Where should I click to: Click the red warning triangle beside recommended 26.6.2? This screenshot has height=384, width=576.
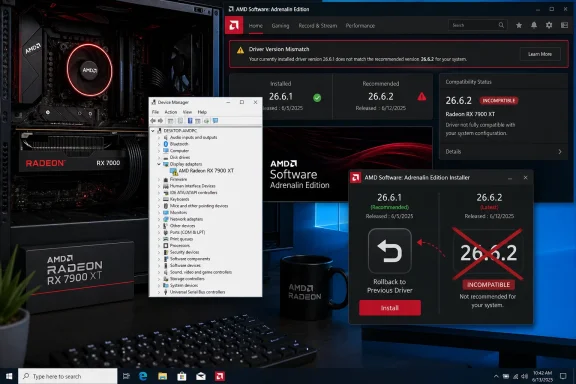click(422, 97)
